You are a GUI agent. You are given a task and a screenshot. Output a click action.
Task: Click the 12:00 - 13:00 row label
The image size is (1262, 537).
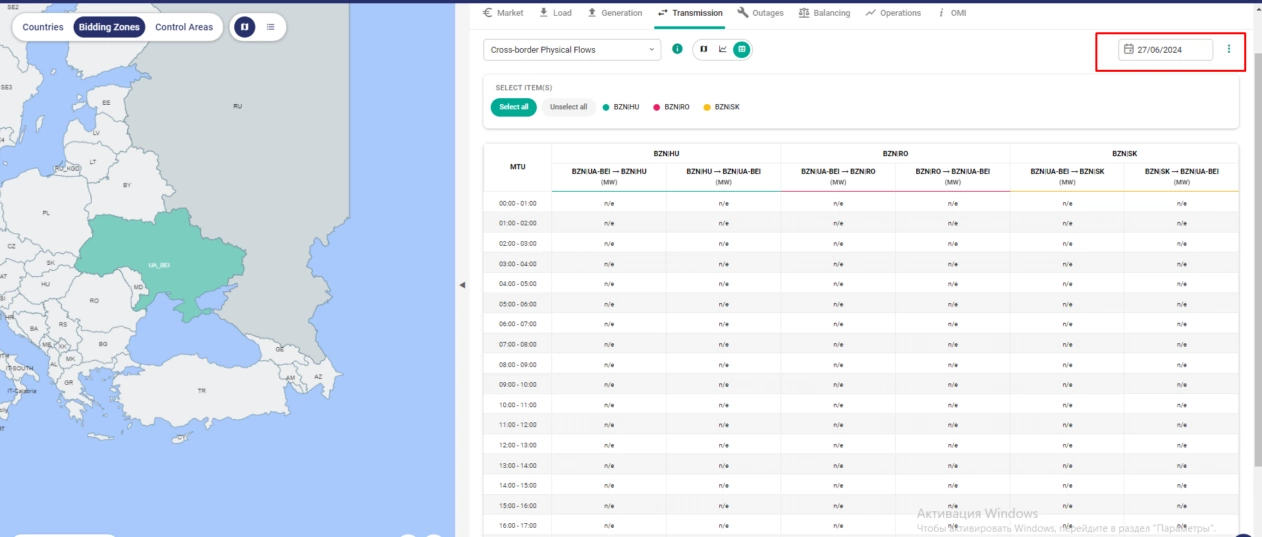(x=517, y=444)
